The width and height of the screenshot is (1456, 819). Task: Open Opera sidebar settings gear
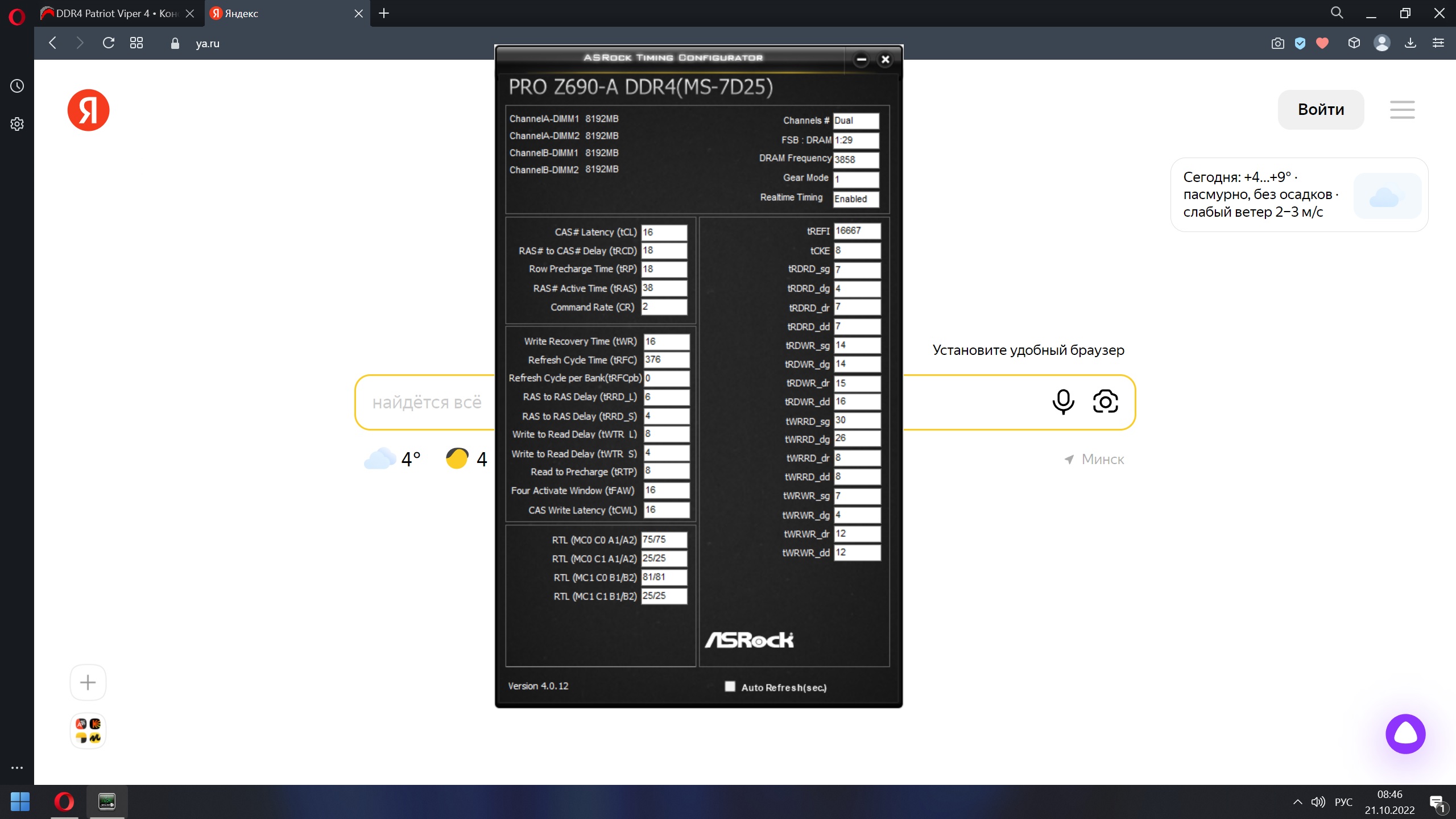click(x=17, y=124)
